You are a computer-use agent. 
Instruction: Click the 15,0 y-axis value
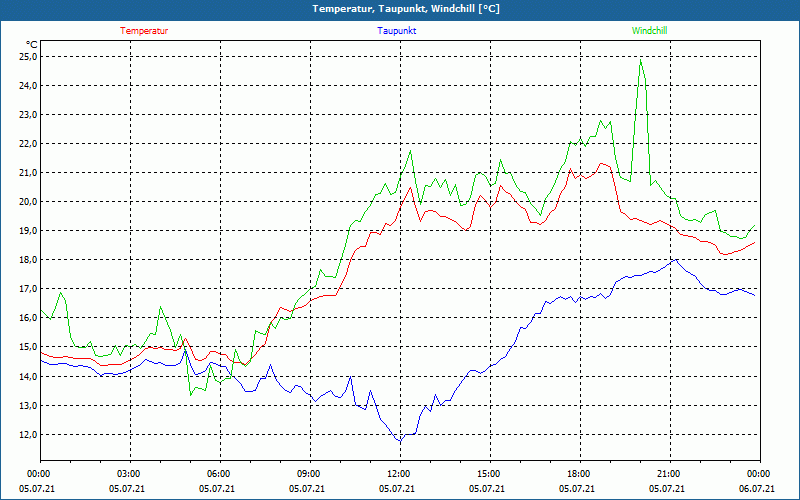pos(29,347)
